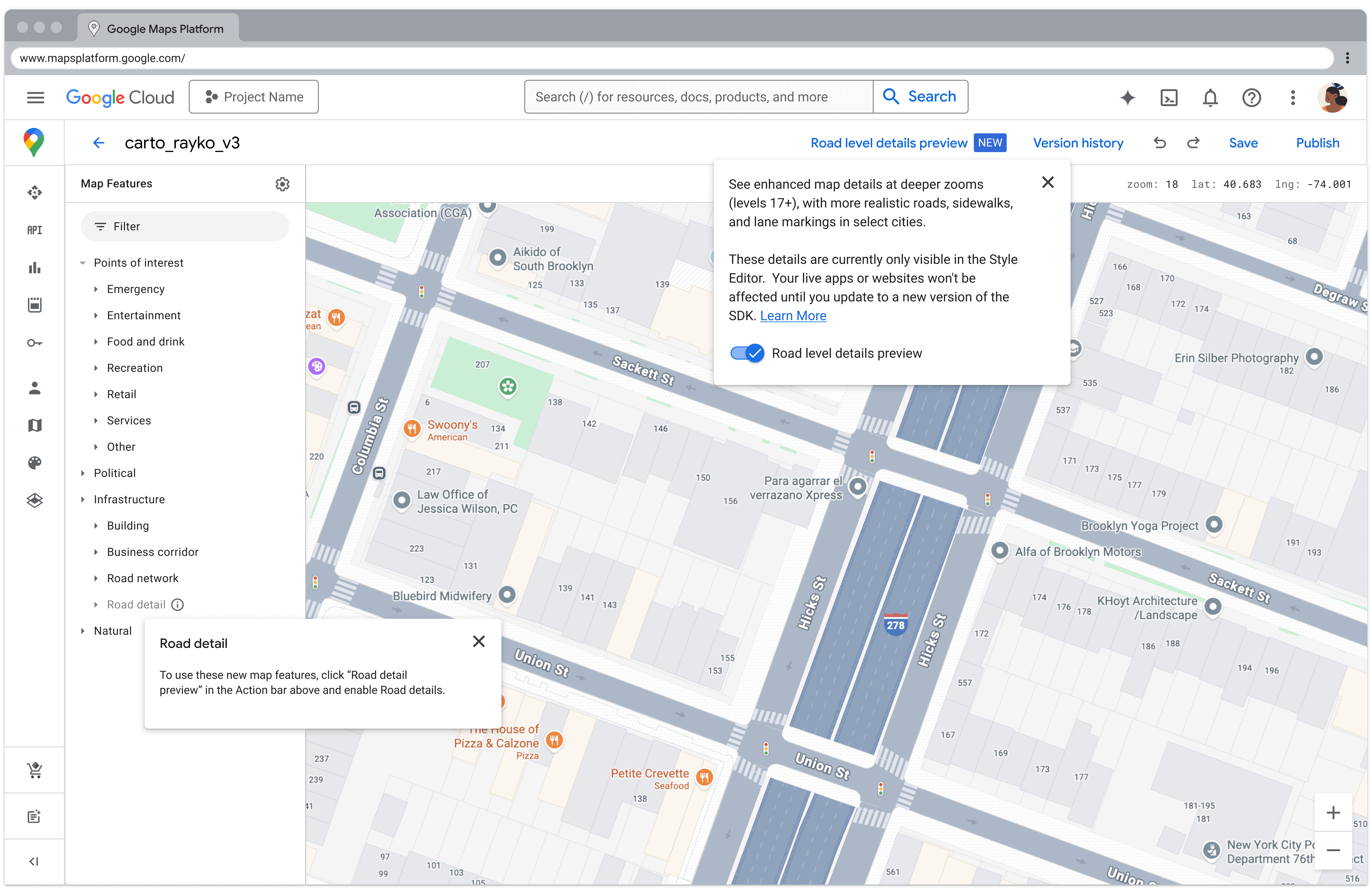
Task: Open the bar chart metrics icon
Action: (x=35, y=267)
